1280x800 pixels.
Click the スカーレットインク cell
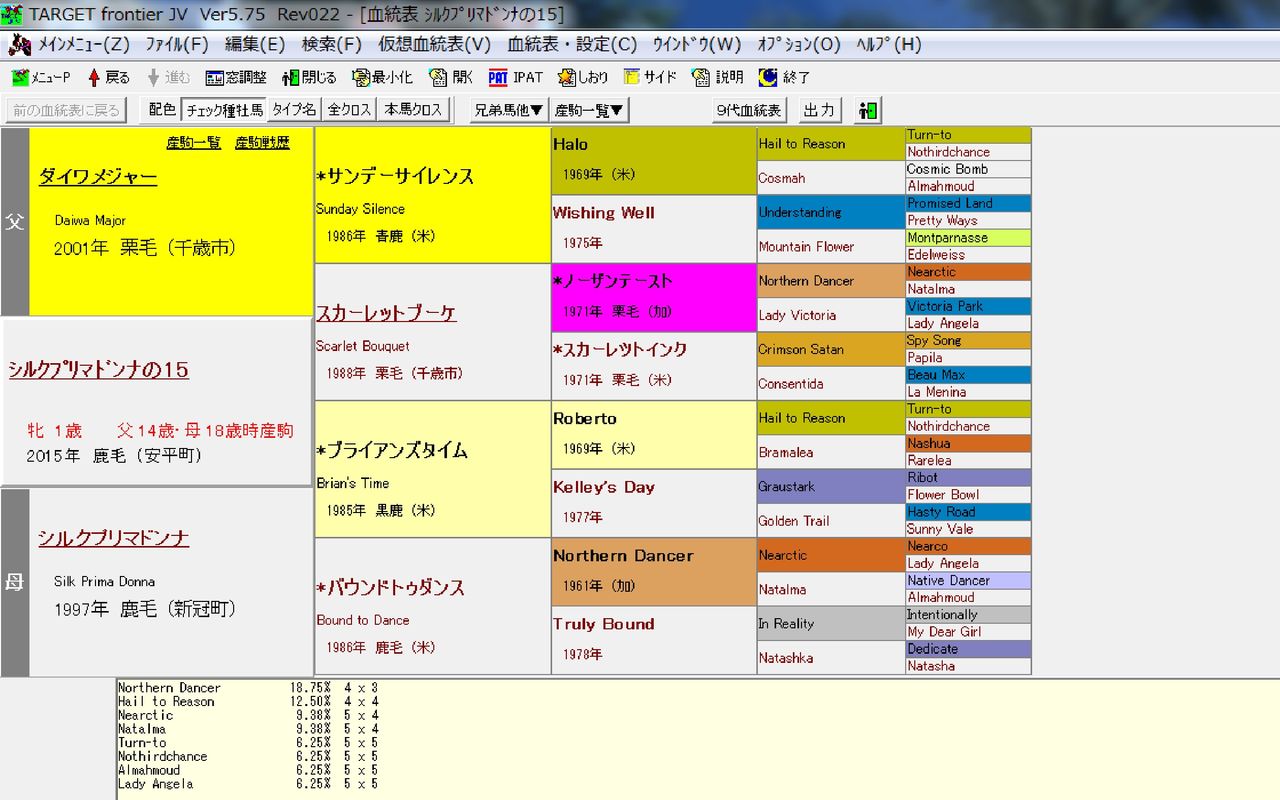654,366
